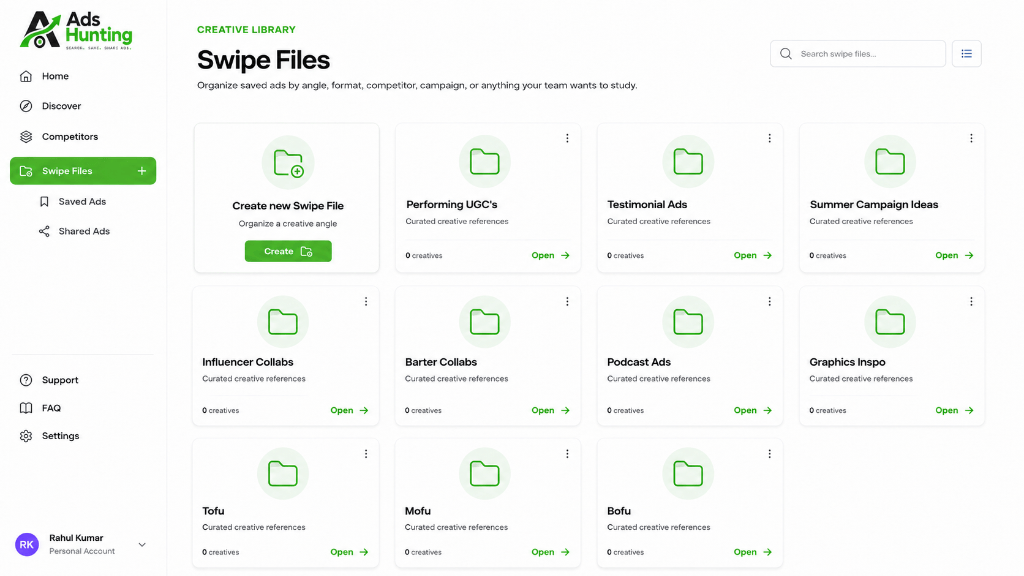Open three-dot menu on Podcast Ads card
The width and height of the screenshot is (1024, 576).
769,301
